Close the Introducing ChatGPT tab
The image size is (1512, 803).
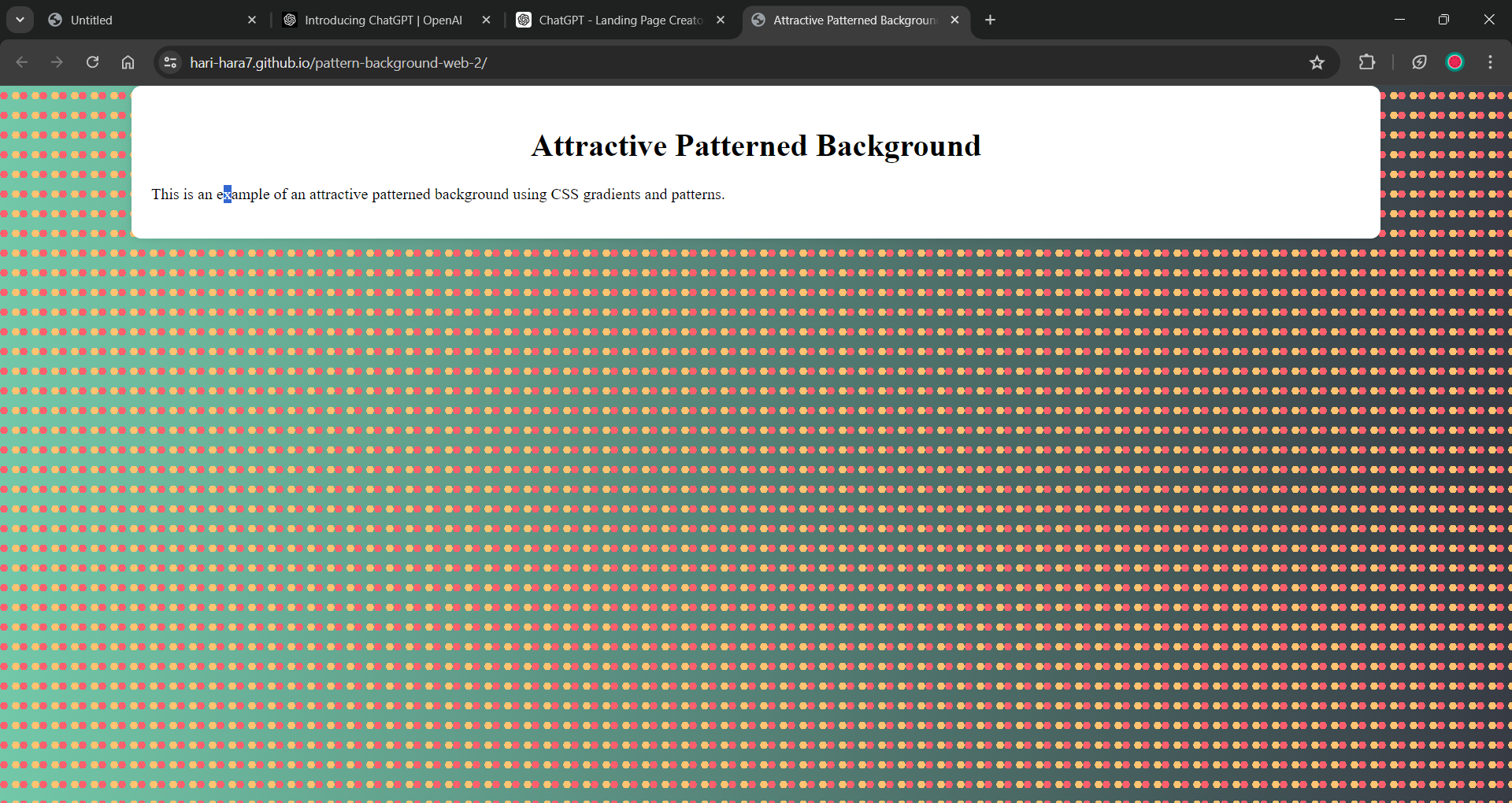tap(486, 20)
